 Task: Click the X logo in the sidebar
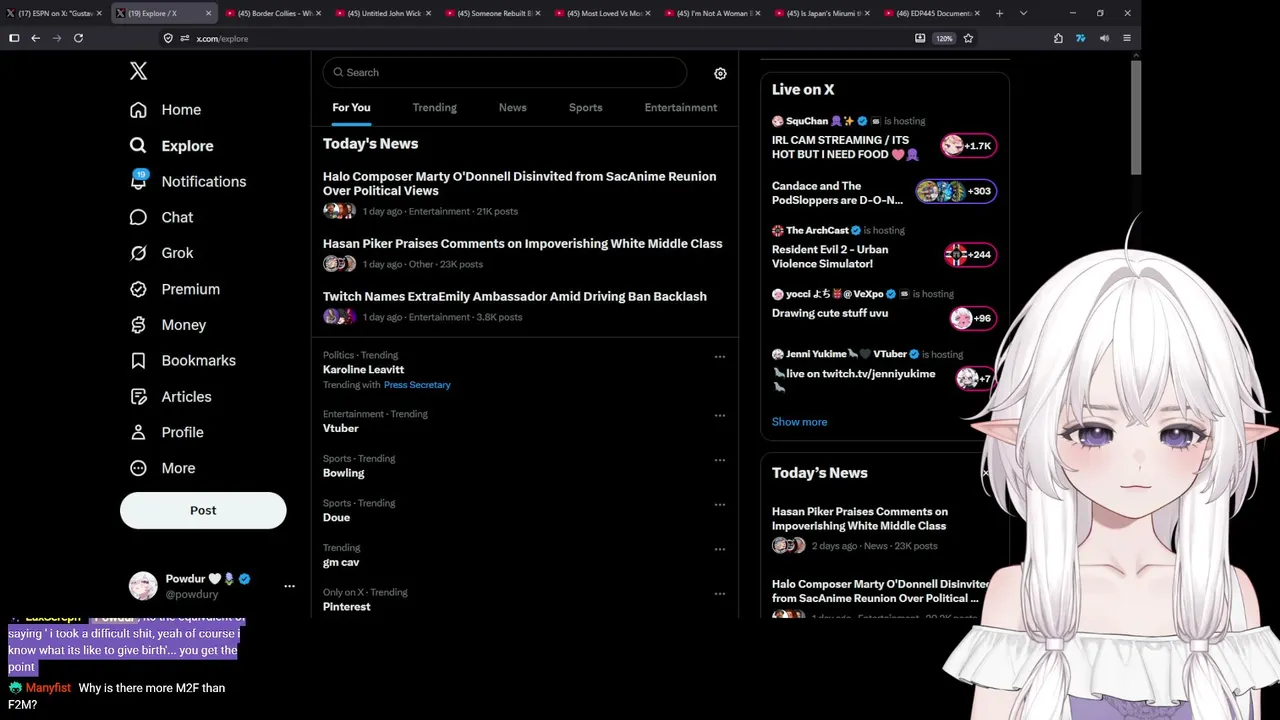[139, 71]
